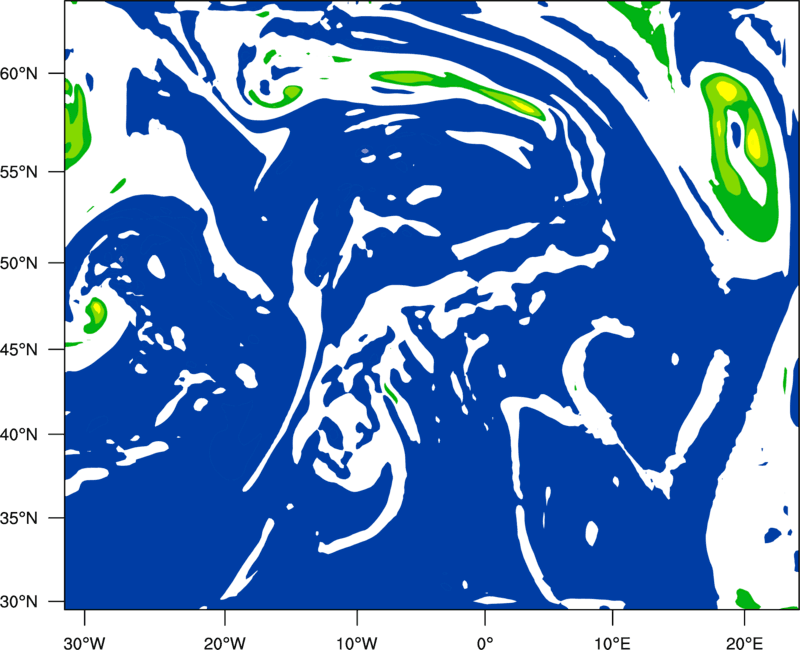Click the 20°W longitude label
Image resolution: width=800 pixels, height=650 pixels.
[225, 643]
